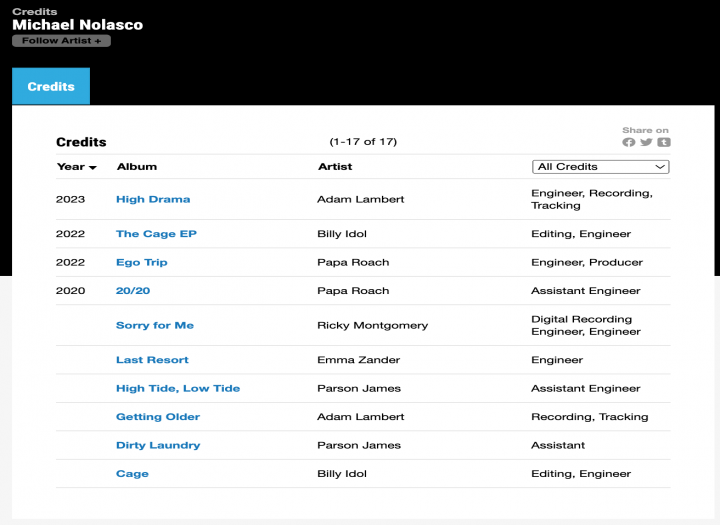Viewport: 720px width, 525px height.
Task: Select the Share on label
Action: pos(645,130)
